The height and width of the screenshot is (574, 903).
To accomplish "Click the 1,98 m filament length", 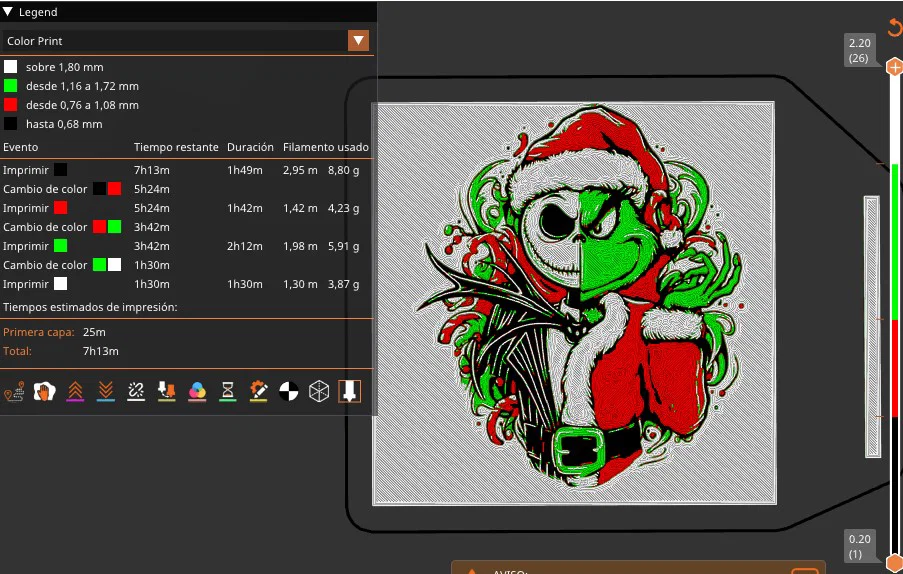I will click(300, 246).
